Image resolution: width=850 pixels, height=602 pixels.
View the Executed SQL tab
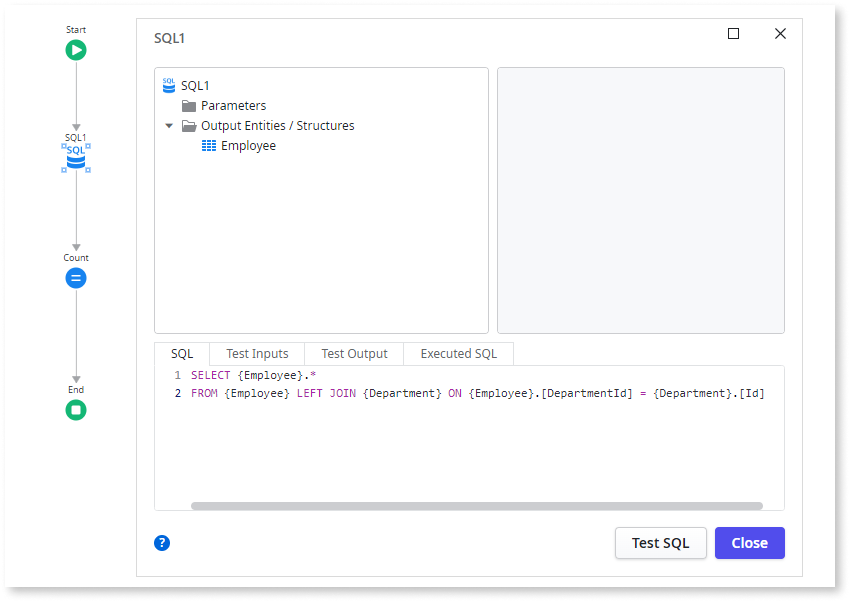pos(457,353)
